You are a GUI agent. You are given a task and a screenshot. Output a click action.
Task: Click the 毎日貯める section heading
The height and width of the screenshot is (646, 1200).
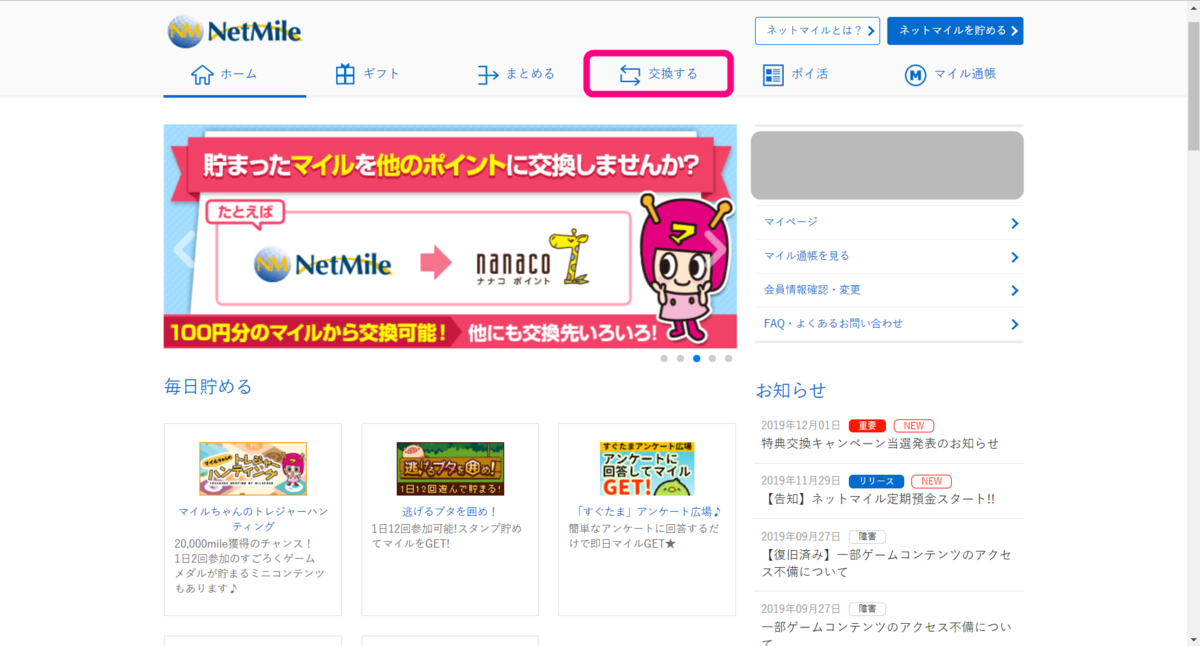208,386
